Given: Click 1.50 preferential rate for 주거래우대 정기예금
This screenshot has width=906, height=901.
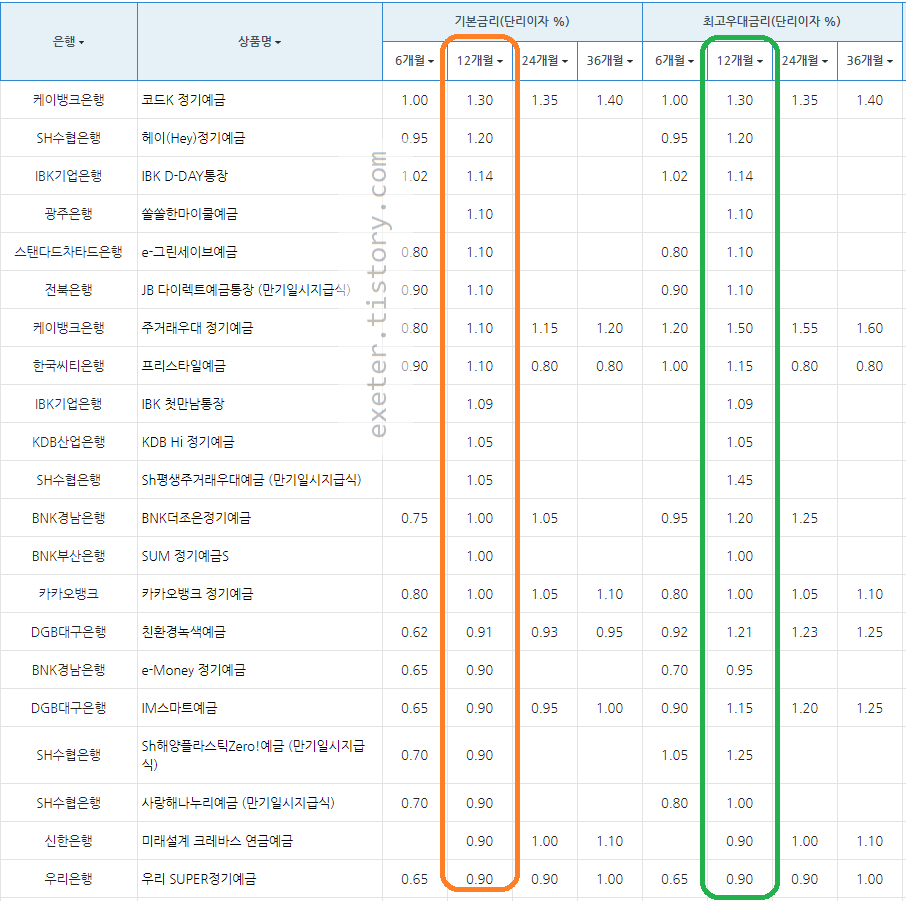Looking at the screenshot, I should point(740,328).
